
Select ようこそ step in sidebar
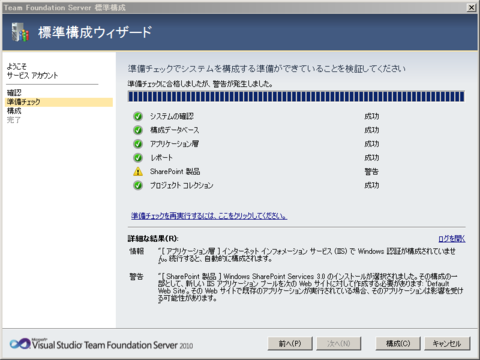coord(17,66)
